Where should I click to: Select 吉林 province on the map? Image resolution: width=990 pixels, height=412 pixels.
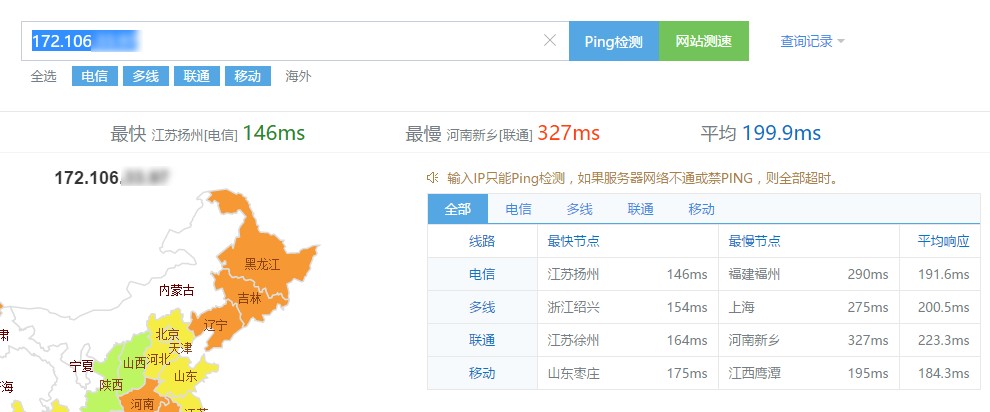pos(249,298)
